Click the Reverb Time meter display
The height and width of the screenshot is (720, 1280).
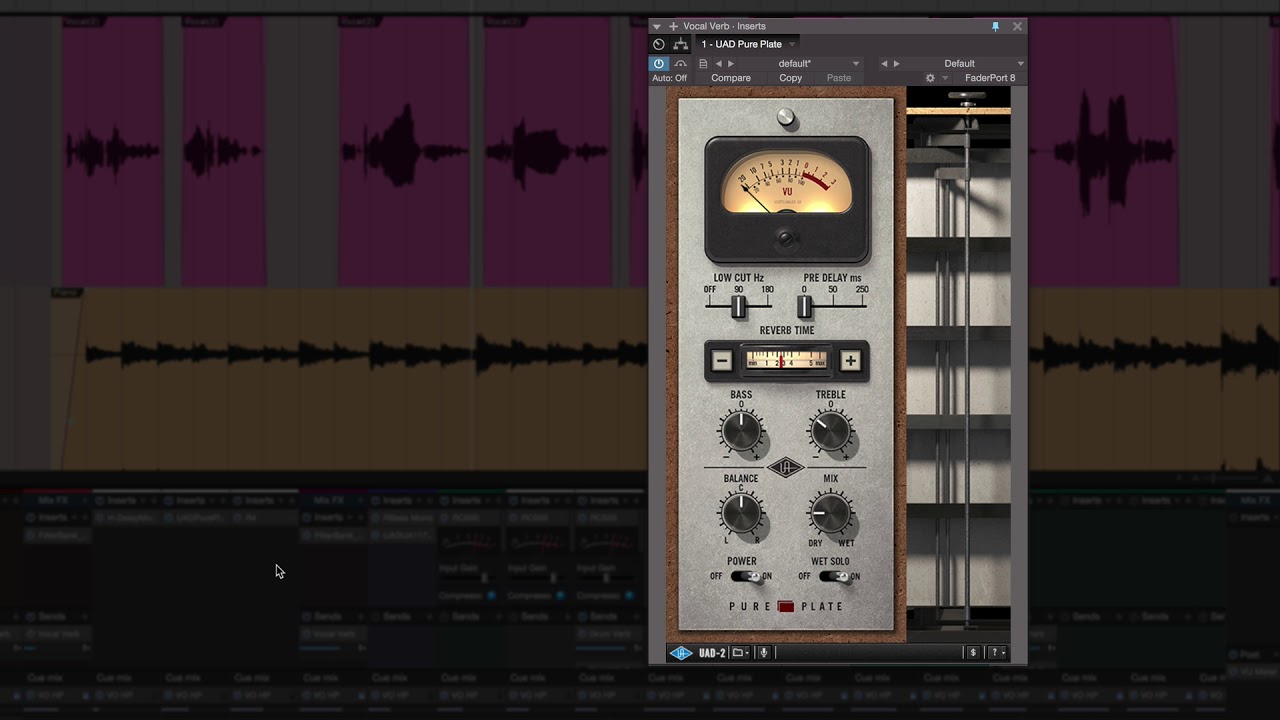[786, 361]
